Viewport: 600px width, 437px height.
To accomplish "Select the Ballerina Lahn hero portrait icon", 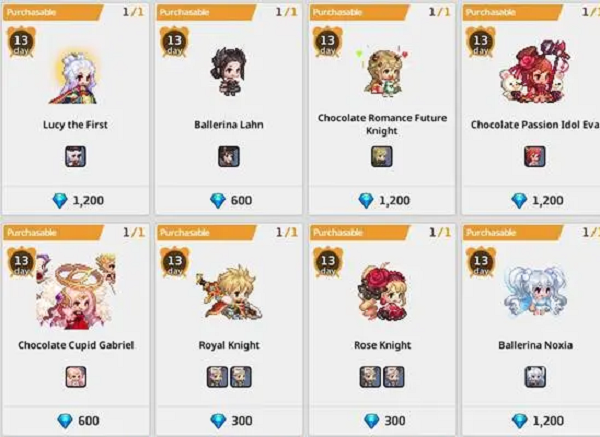I will point(229,156).
